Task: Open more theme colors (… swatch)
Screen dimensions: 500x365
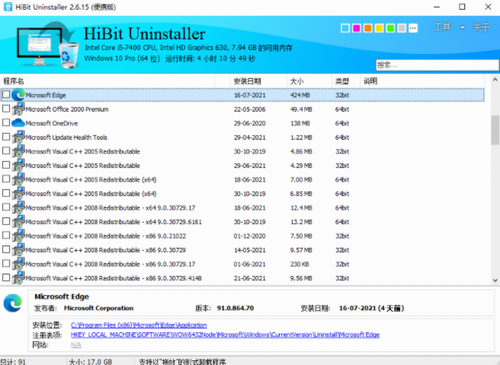Action: click(x=413, y=28)
